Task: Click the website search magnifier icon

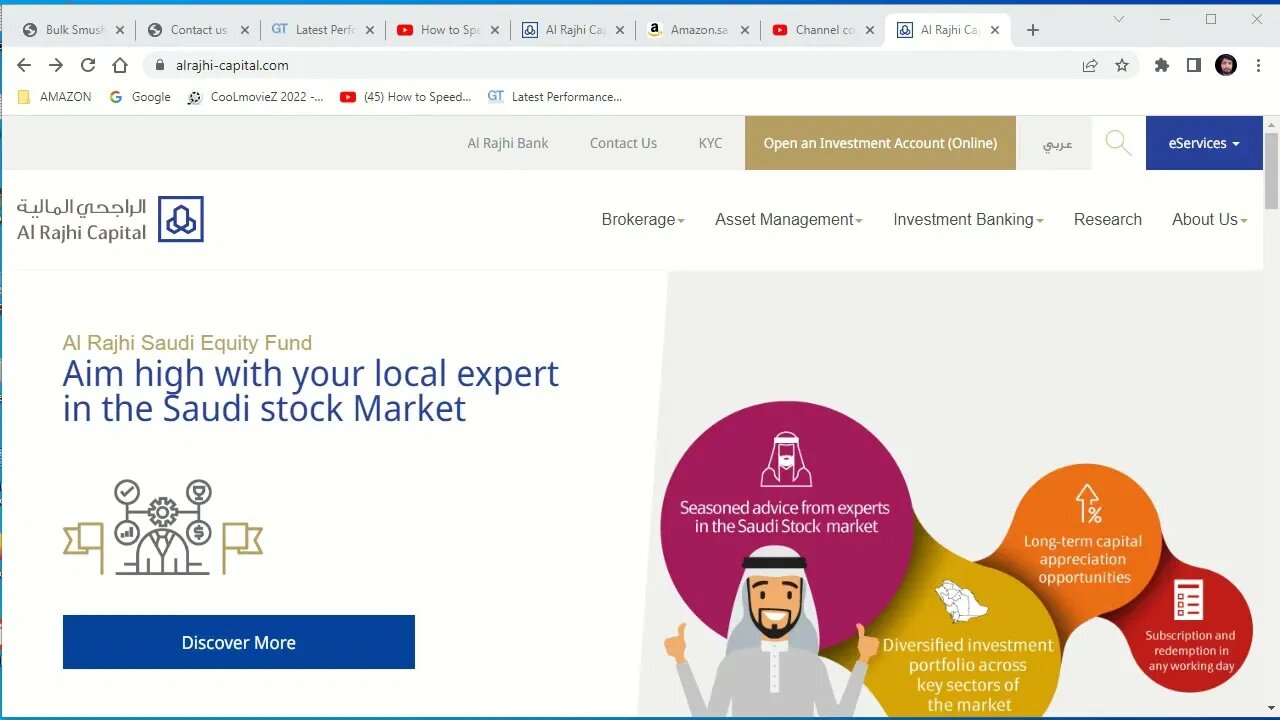Action: 1118,143
